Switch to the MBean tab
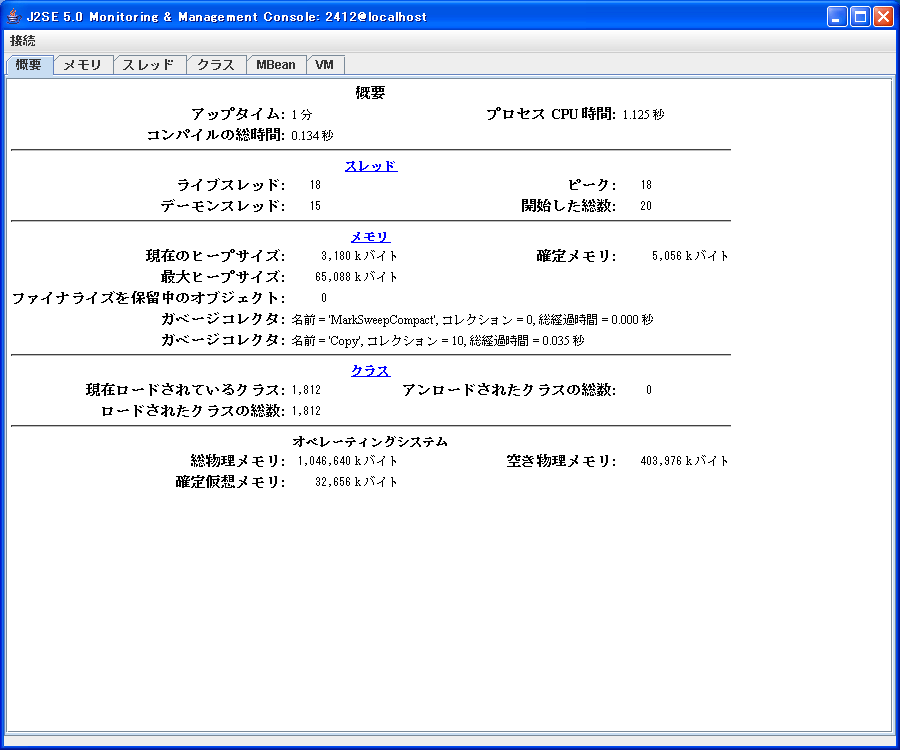Viewport: 900px width, 750px height. [276, 65]
